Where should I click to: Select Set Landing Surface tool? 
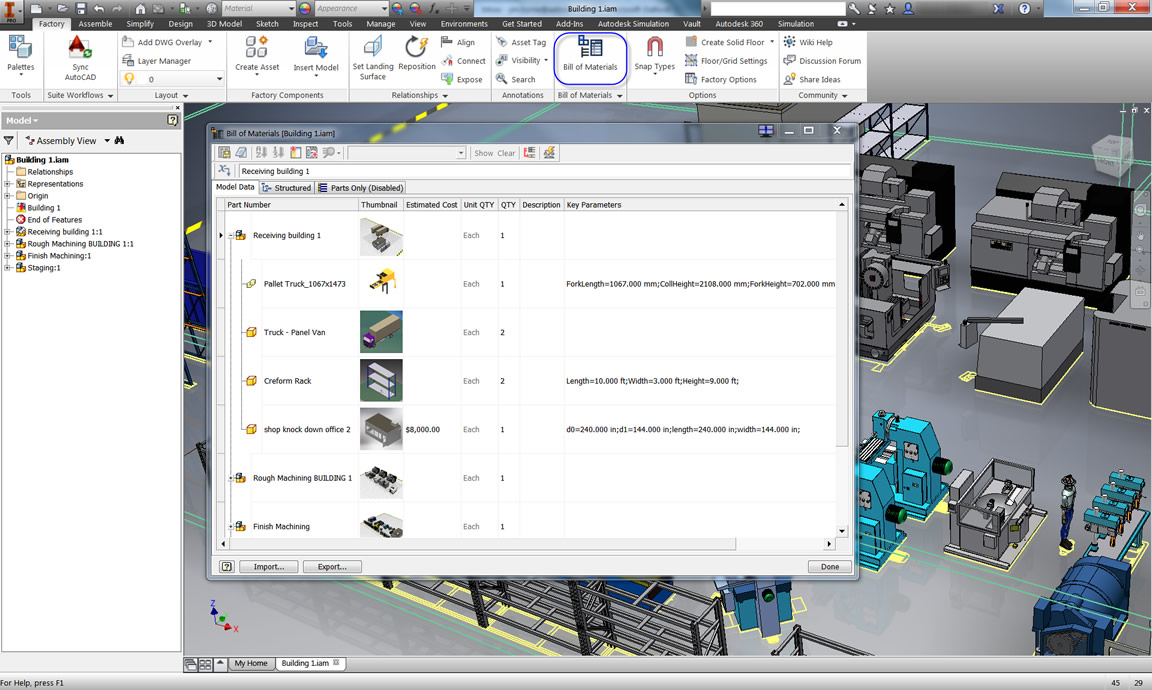(x=372, y=58)
